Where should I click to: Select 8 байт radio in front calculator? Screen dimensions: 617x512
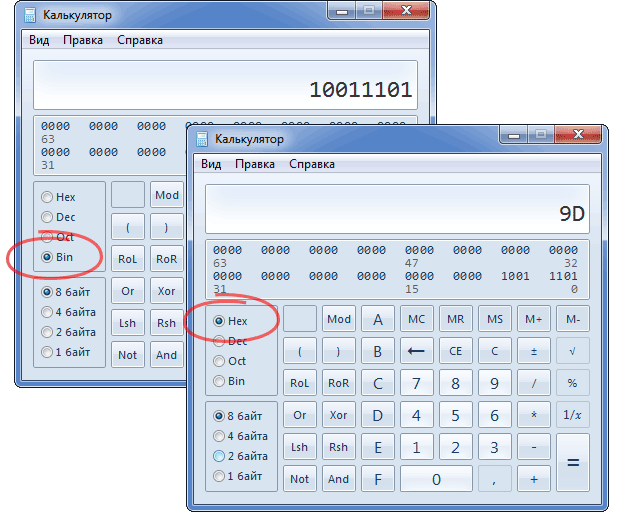[238, 416]
